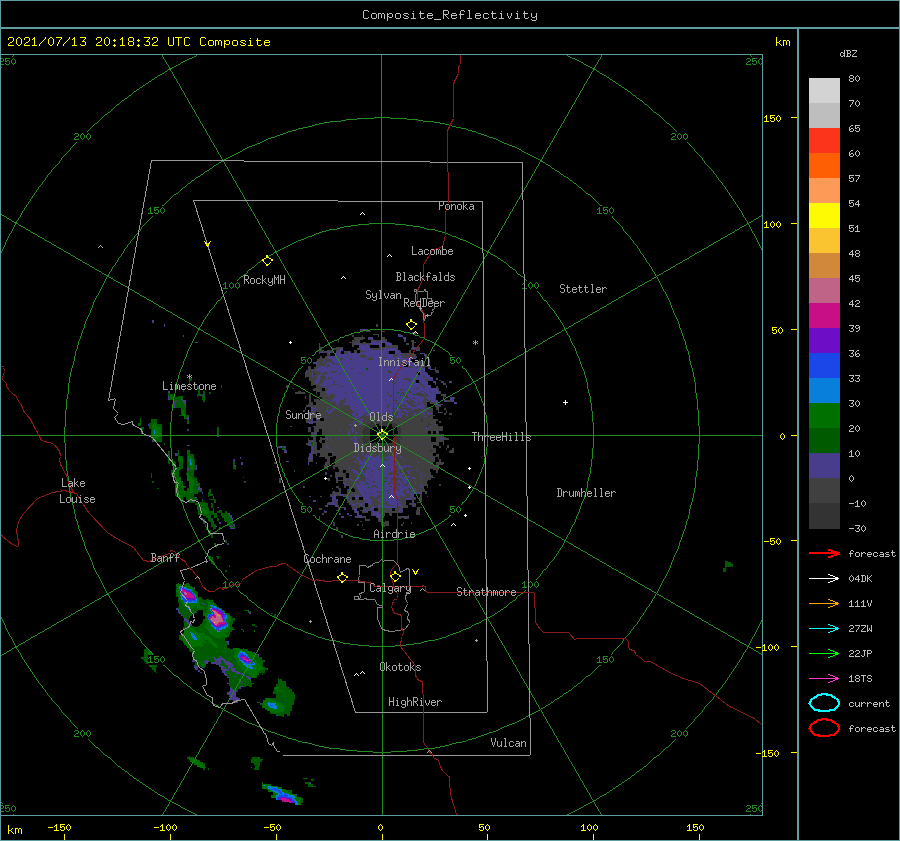Viewport: 900px width, 841px height.
Task: Click the dBZ legend heading
Action: pyautogui.click(x=848, y=53)
